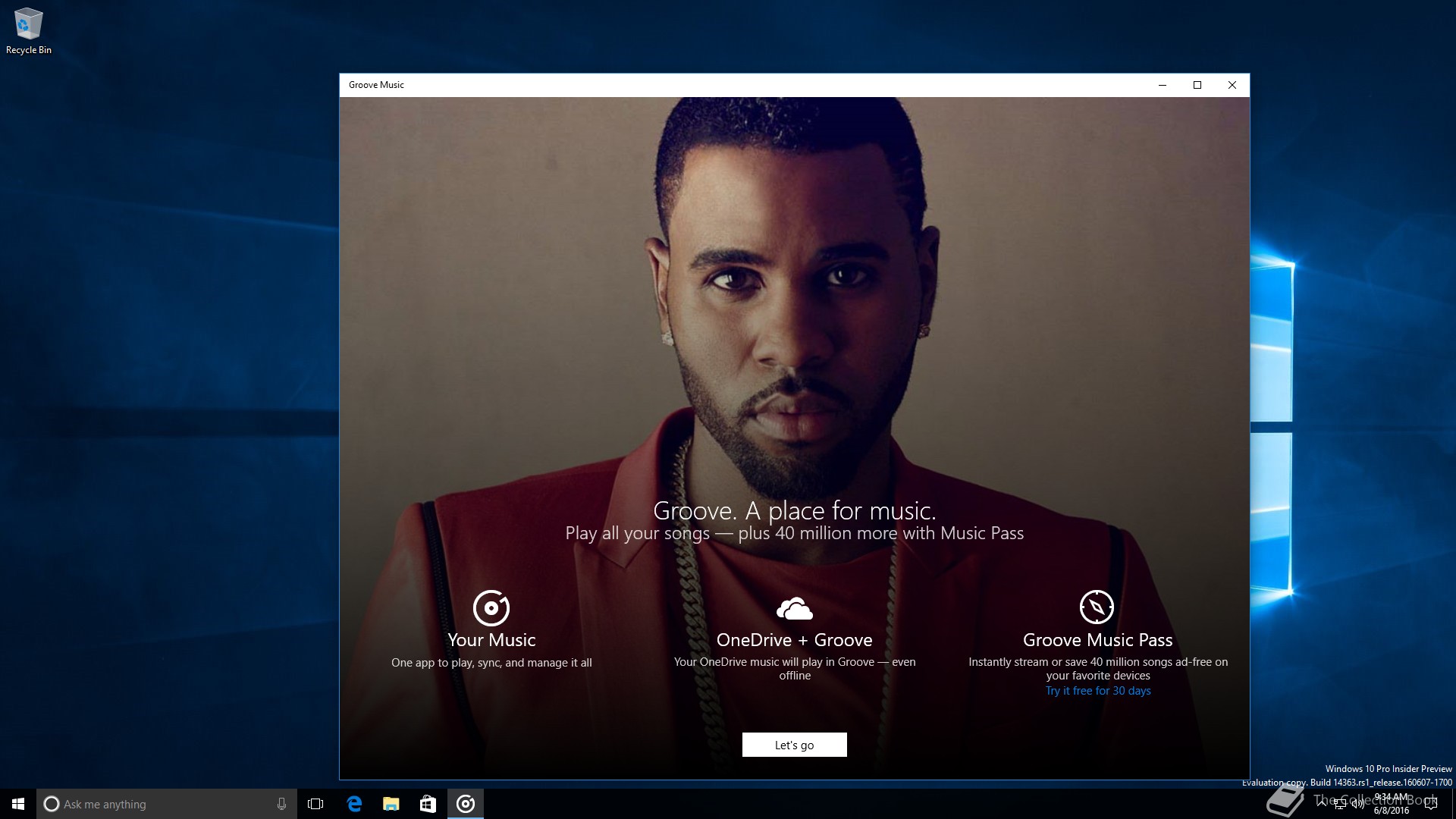1456x819 pixels.
Task: Open the network status tray icon
Action: (1340, 804)
